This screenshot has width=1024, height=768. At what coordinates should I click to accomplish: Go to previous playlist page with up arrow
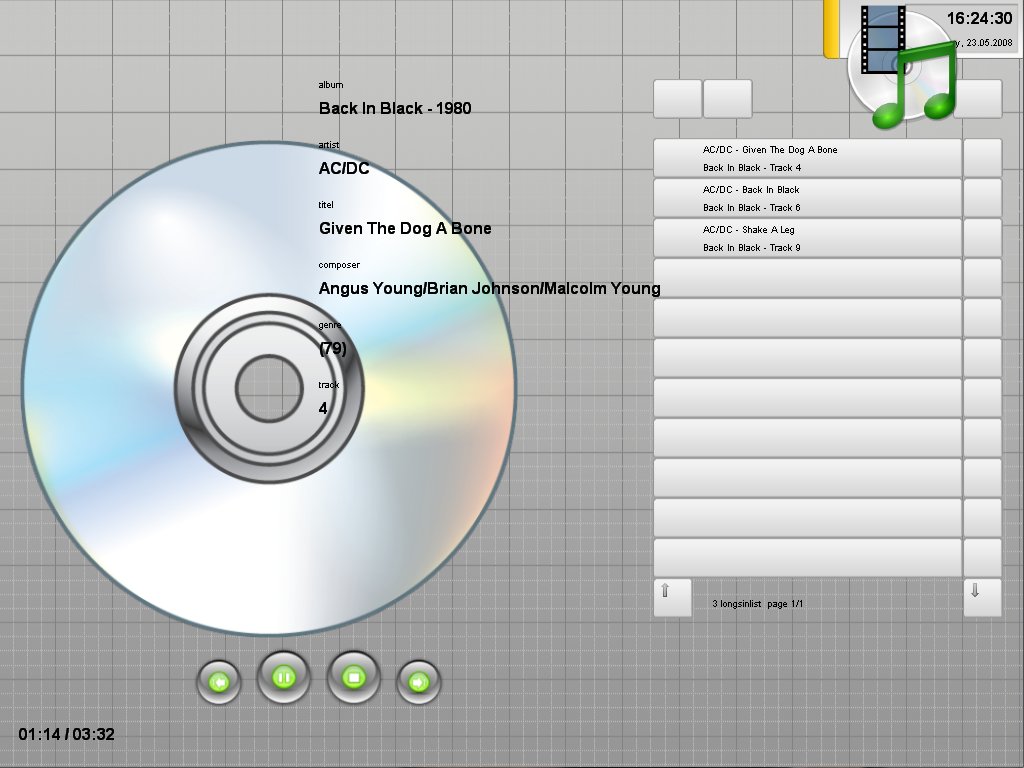[672, 597]
